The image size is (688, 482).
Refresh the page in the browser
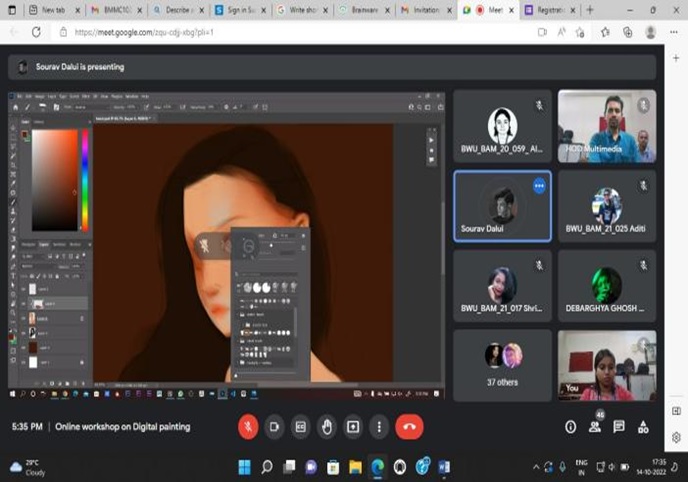36,32
